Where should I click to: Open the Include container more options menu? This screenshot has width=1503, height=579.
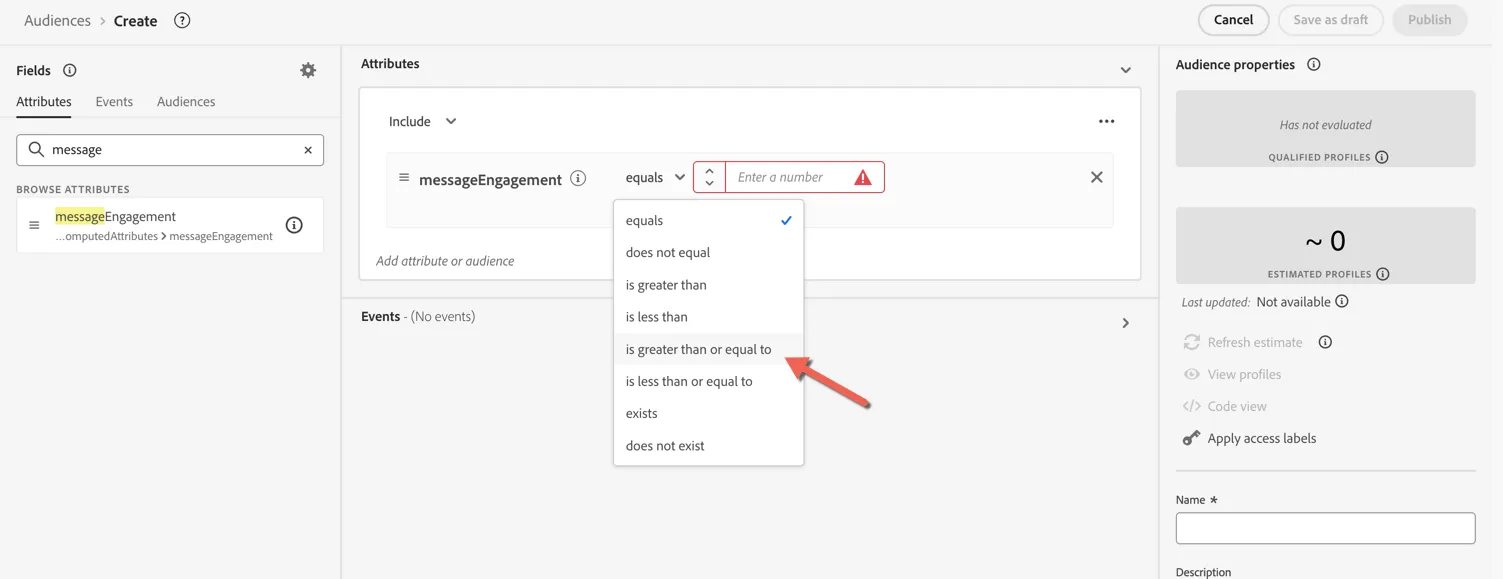pos(1106,121)
